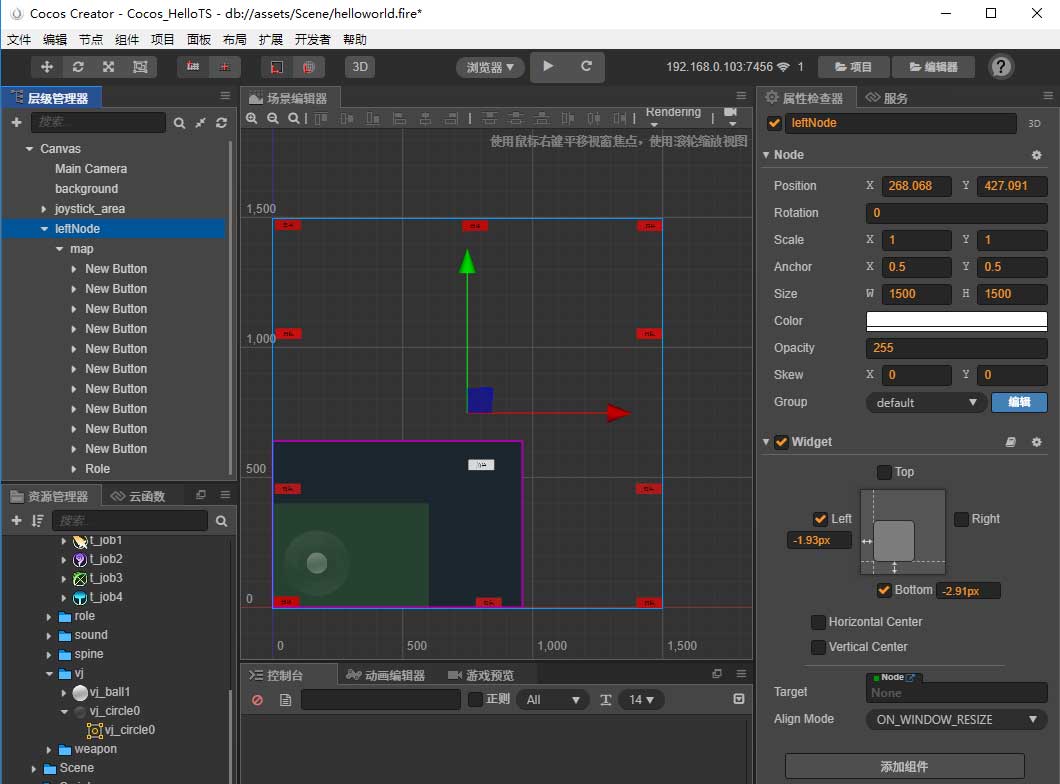Select the move transform tool
The image size is (1060, 784).
click(x=47, y=67)
